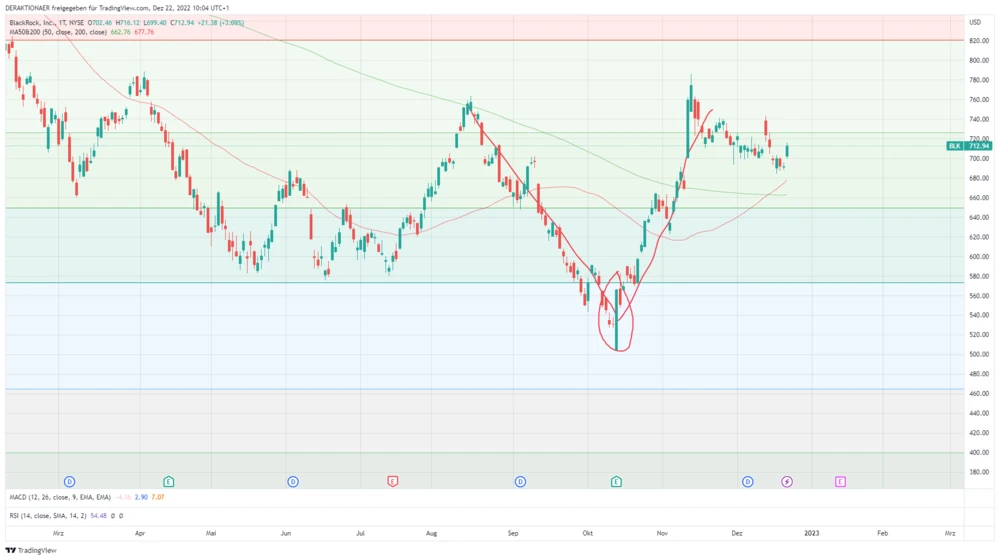Image resolution: width=1000 pixels, height=560 pixels.
Task: Click the June dividend marker (D)
Action: click(x=293, y=482)
